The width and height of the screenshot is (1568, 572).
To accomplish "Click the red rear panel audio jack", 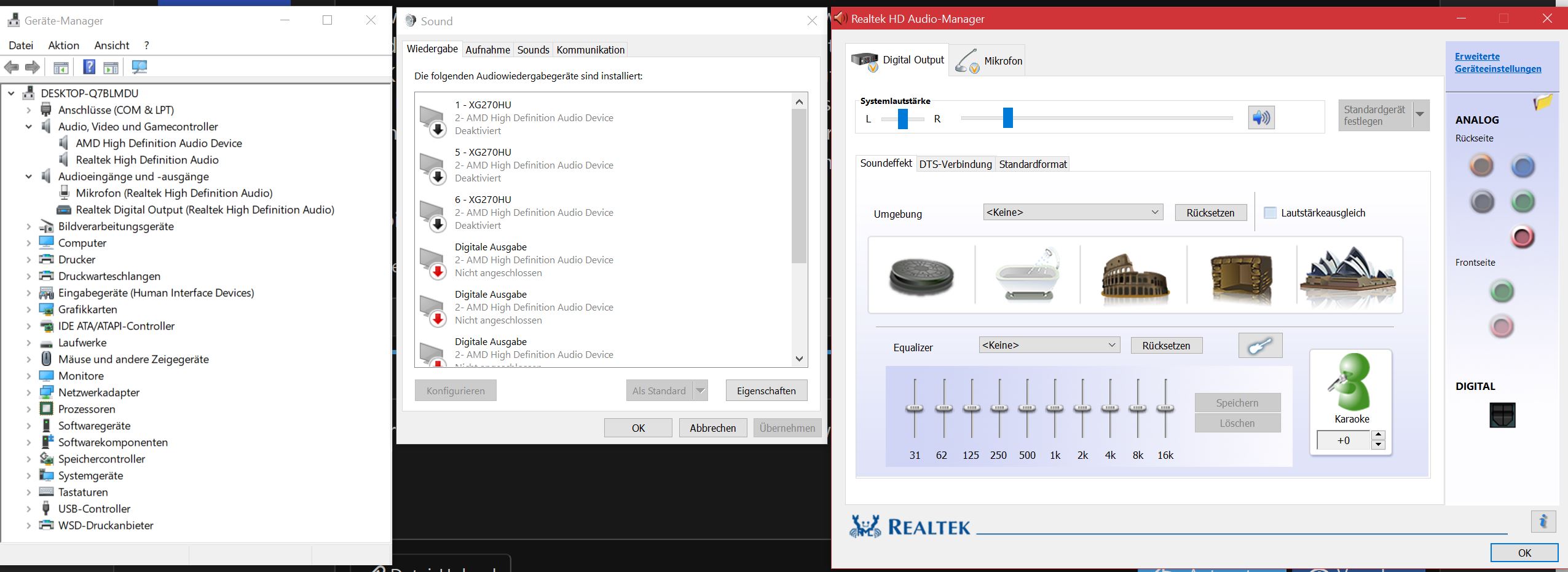I will (1523, 237).
